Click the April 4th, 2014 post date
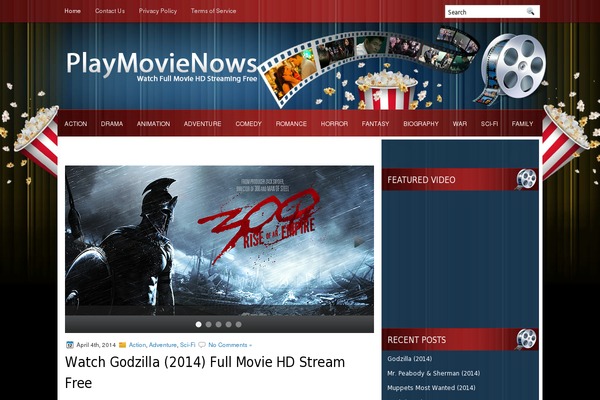Viewport: 600px width, 400px height. 96,345
